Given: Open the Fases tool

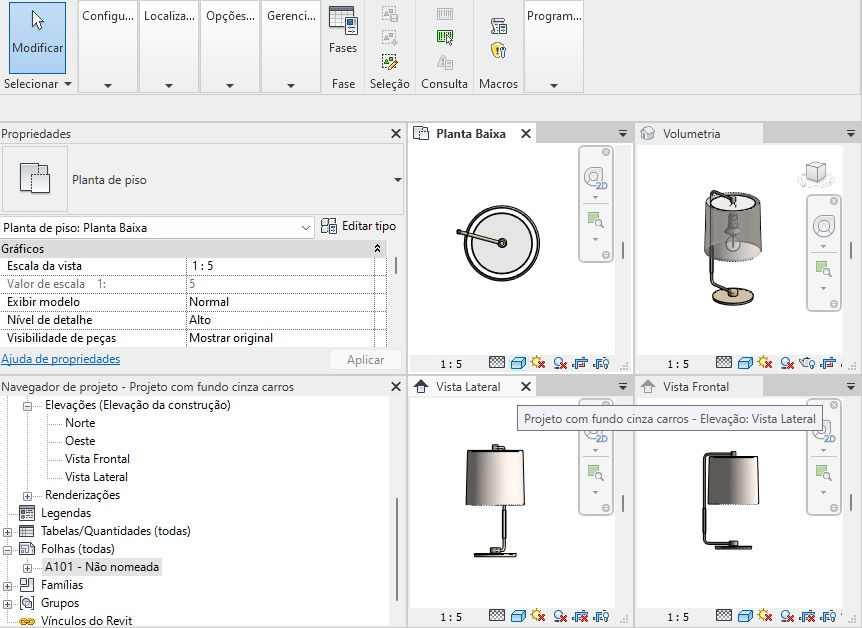Looking at the screenshot, I should (343, 30).
